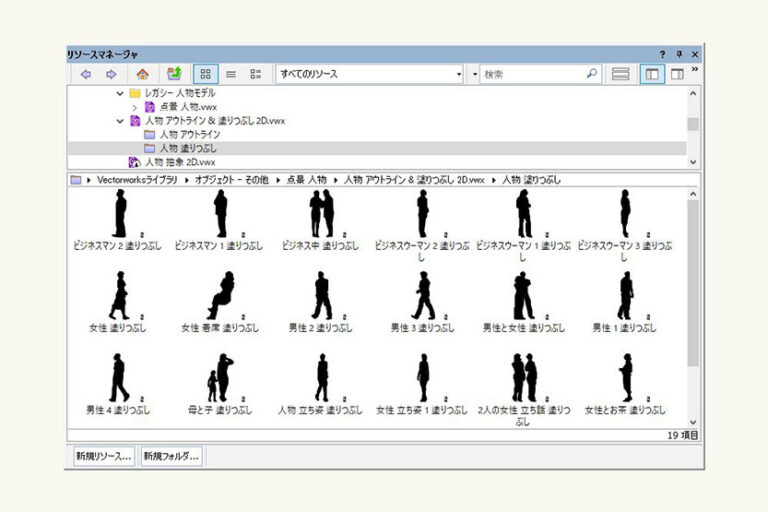Go to home folder icon
Viewport: 768px width, 512px height.
pyautogui.click(x=143, y=74)
